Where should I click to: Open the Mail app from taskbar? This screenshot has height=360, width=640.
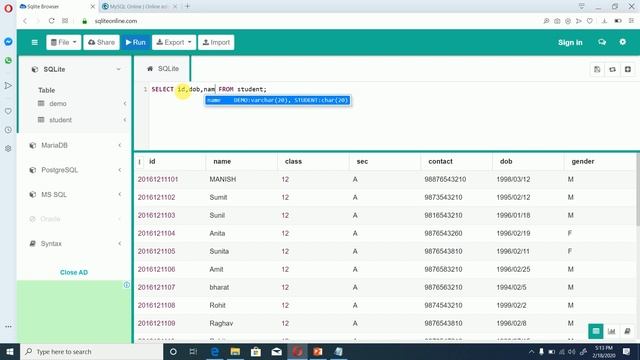coord(276,351)
